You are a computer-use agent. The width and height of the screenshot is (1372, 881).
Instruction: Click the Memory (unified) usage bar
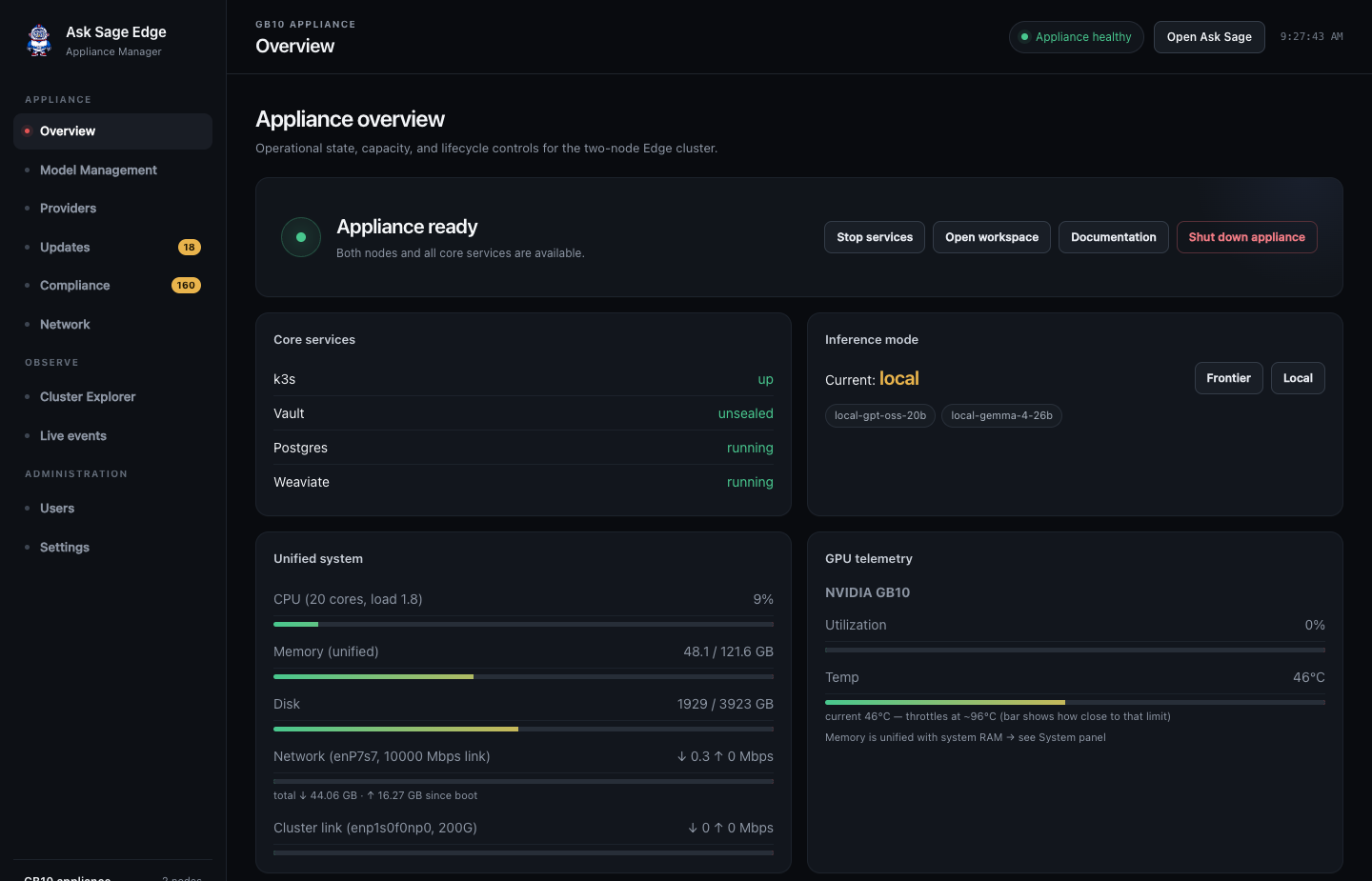click(523, 677)
